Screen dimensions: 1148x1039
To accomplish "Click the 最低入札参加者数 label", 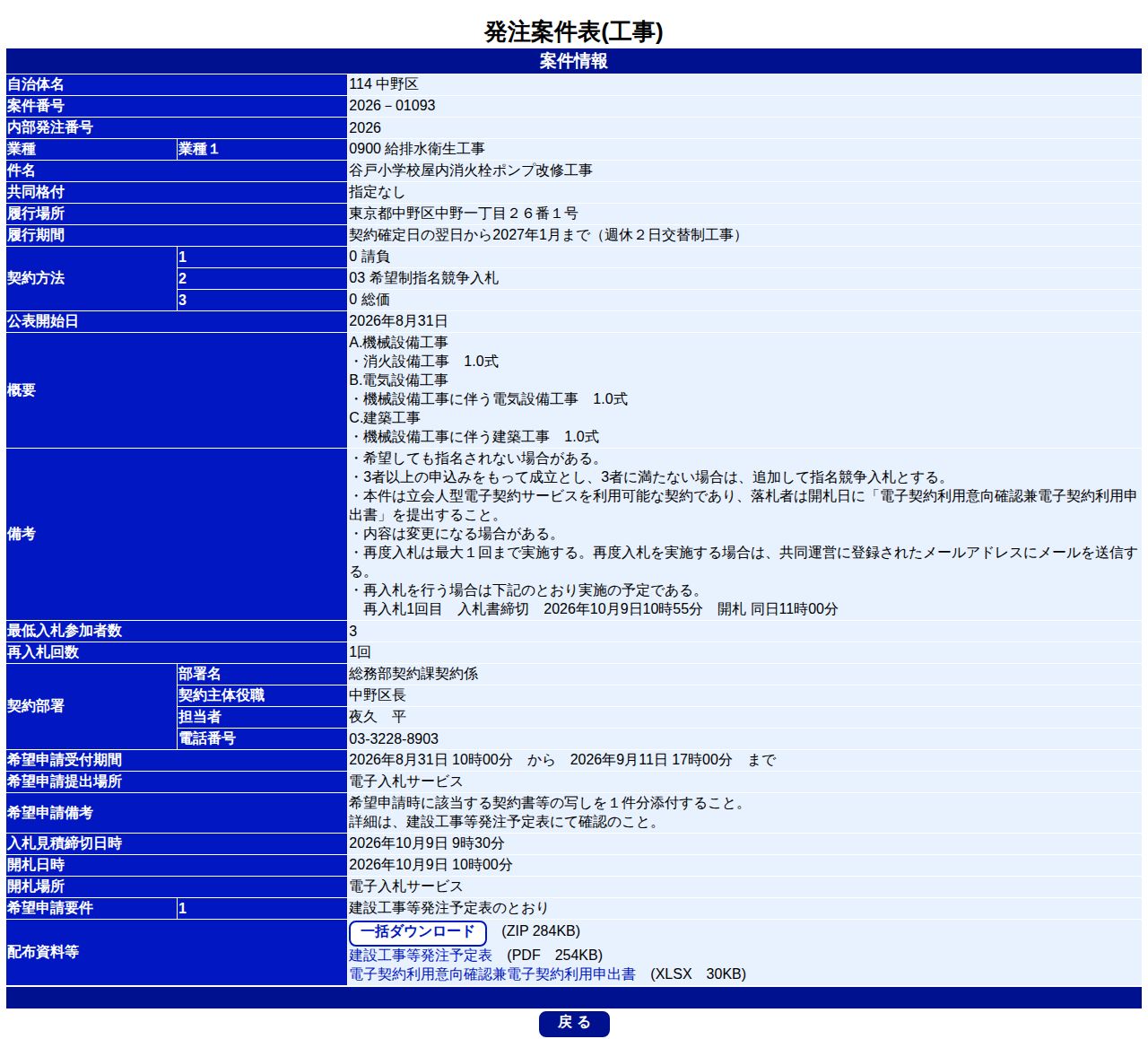I will 65,631.
